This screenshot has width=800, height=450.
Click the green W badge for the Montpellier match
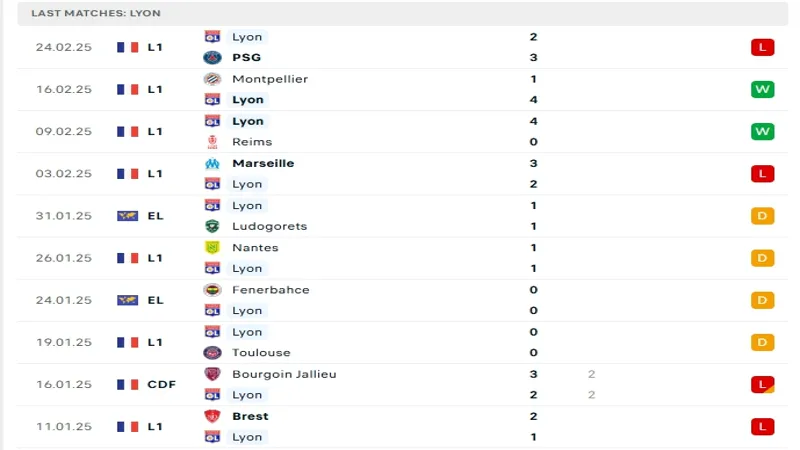pyautogui.click(x=763, y=89)
